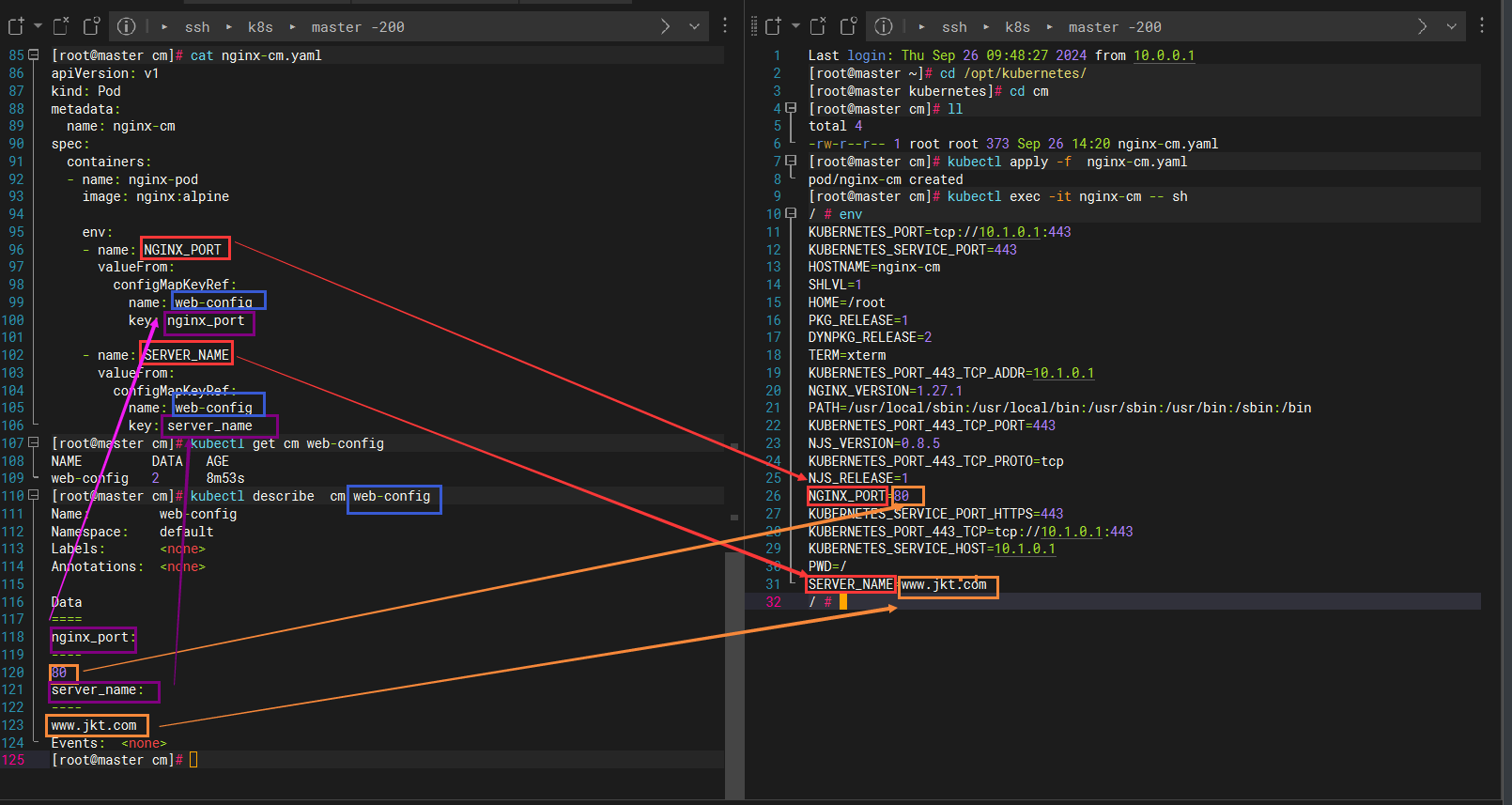Show session info in the right pane

pyautogui.click(x=884, y=26)
